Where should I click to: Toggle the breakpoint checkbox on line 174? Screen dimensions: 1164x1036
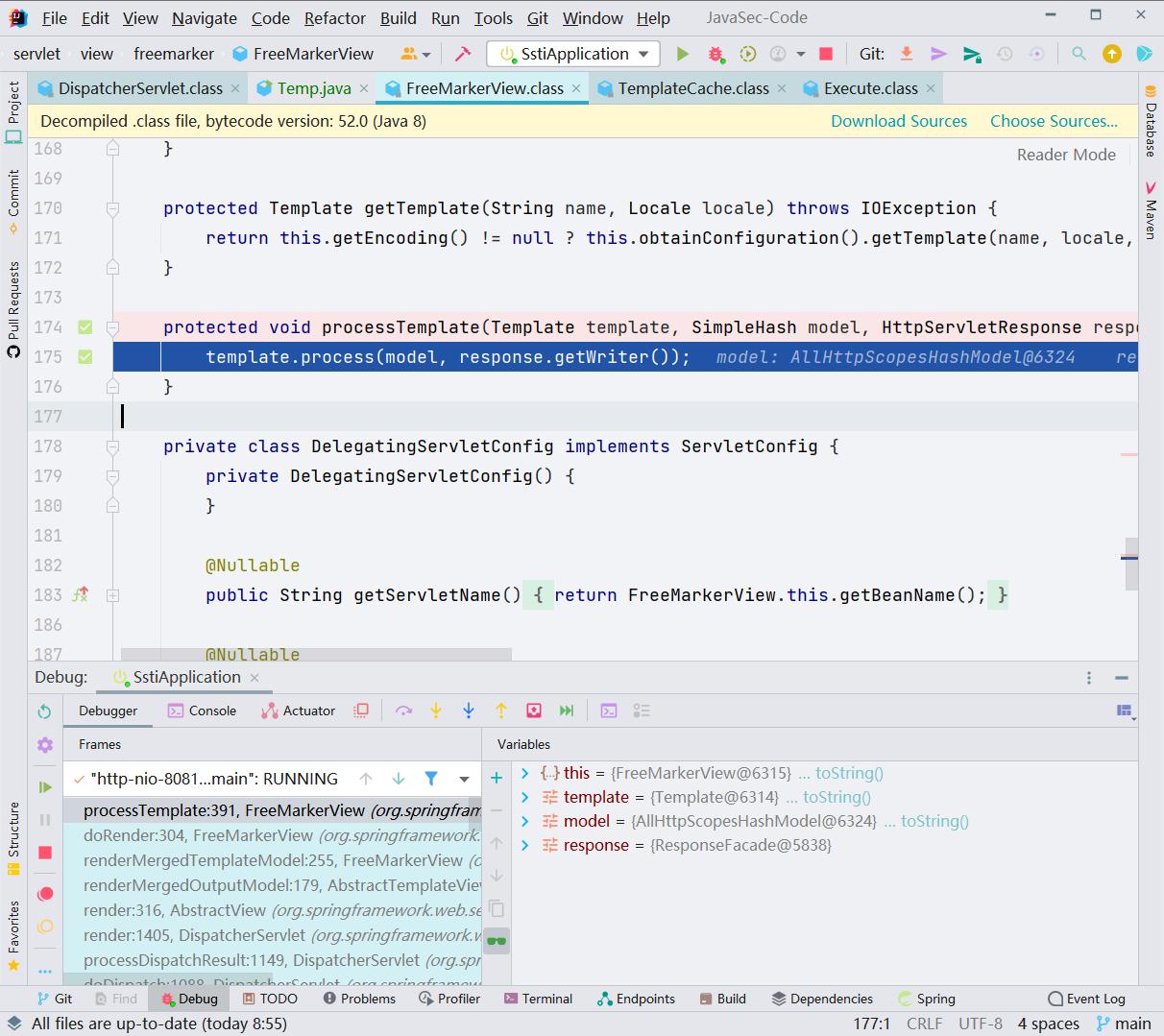(x=85, y=326)
